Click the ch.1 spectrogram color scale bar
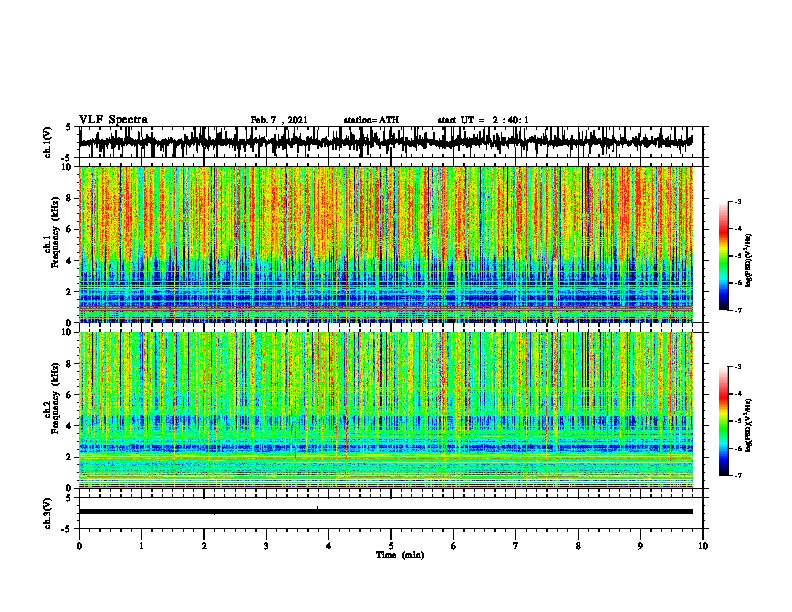792x612 pixels. [x=724, y=256]
